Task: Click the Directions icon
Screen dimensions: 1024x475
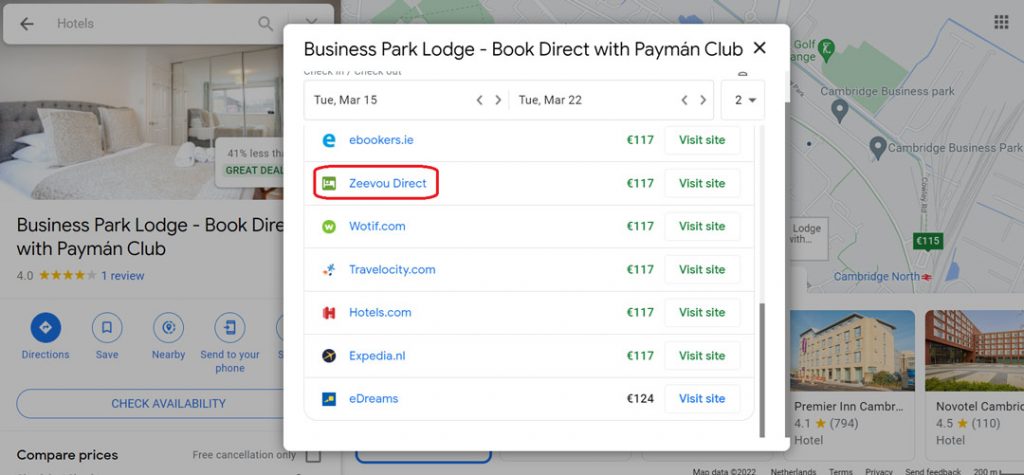Action: click(45, 327)
